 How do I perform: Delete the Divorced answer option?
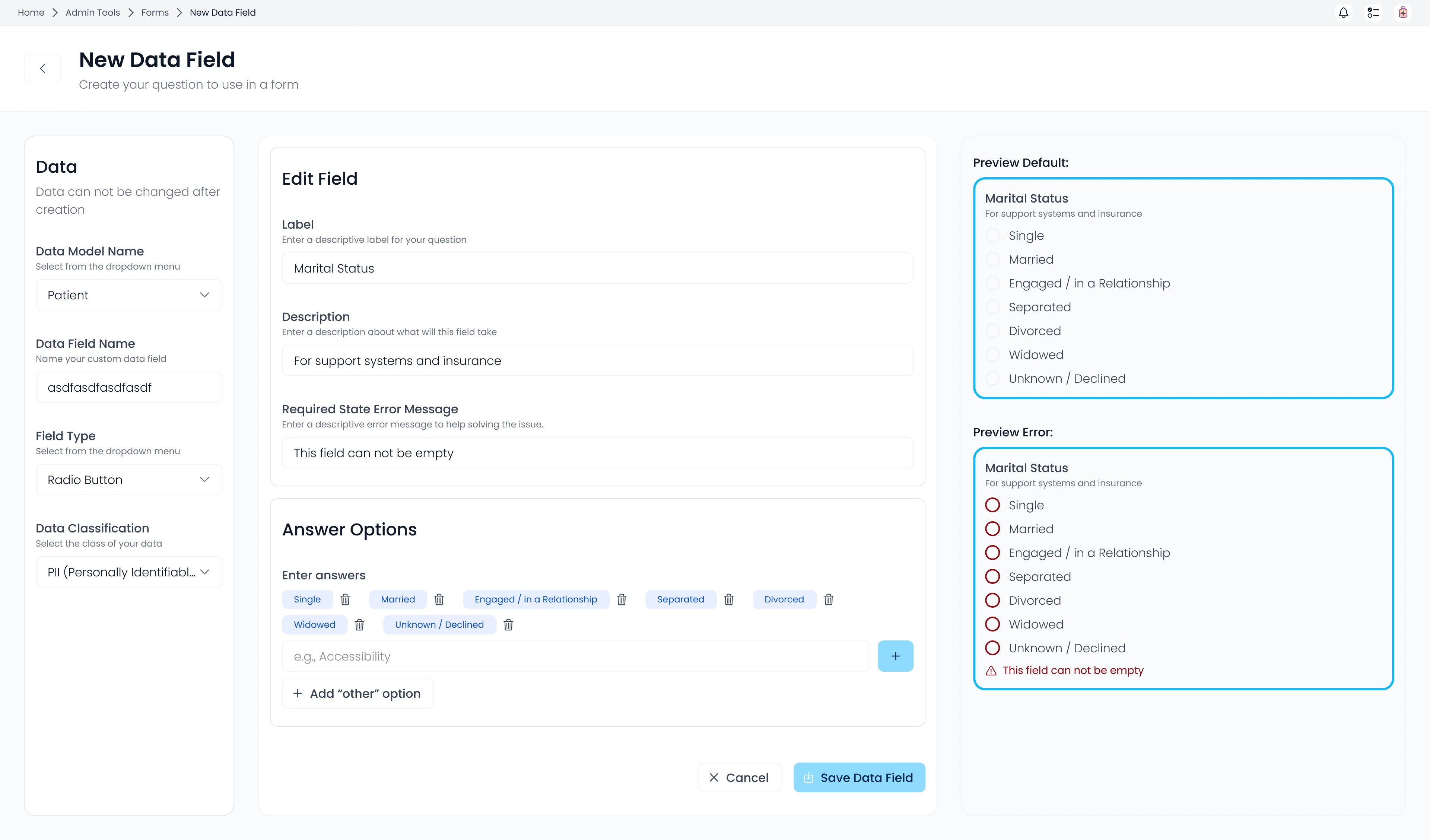coord(829,599)
